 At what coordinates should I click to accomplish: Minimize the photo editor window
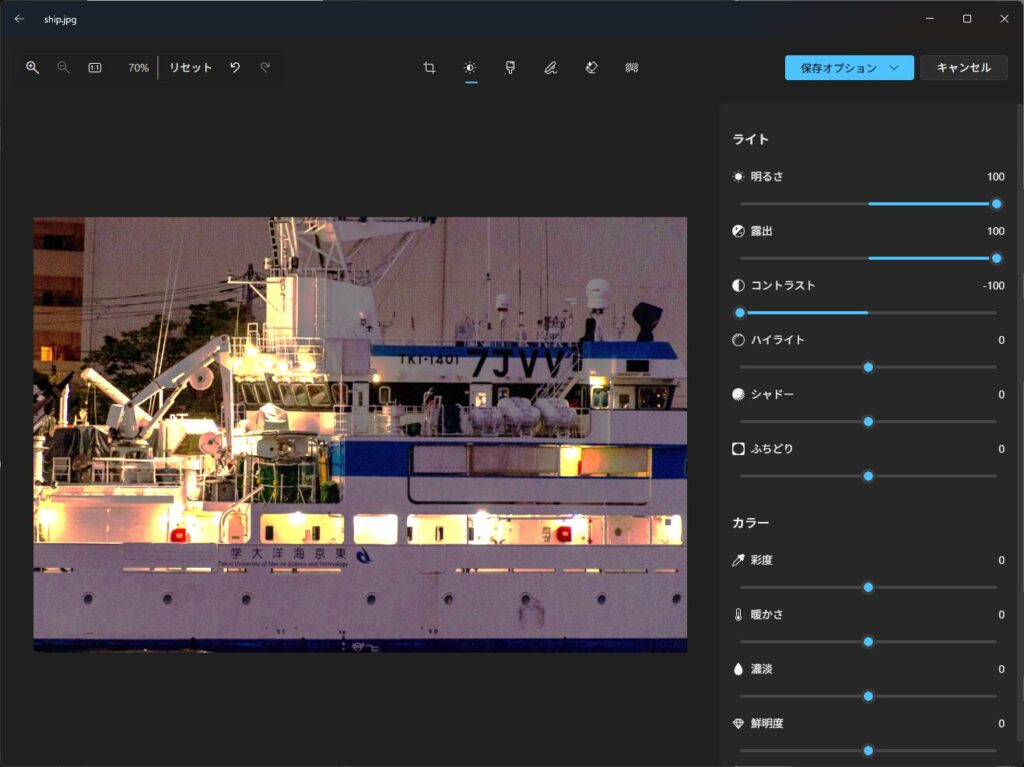click(930, 19)
